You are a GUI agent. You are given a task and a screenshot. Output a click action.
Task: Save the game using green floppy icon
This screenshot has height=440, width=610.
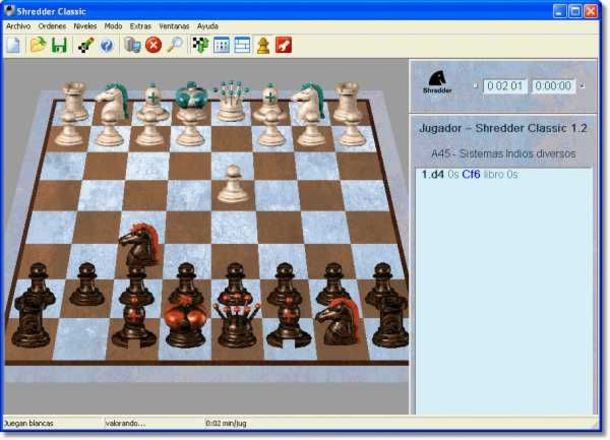[59, 45]
